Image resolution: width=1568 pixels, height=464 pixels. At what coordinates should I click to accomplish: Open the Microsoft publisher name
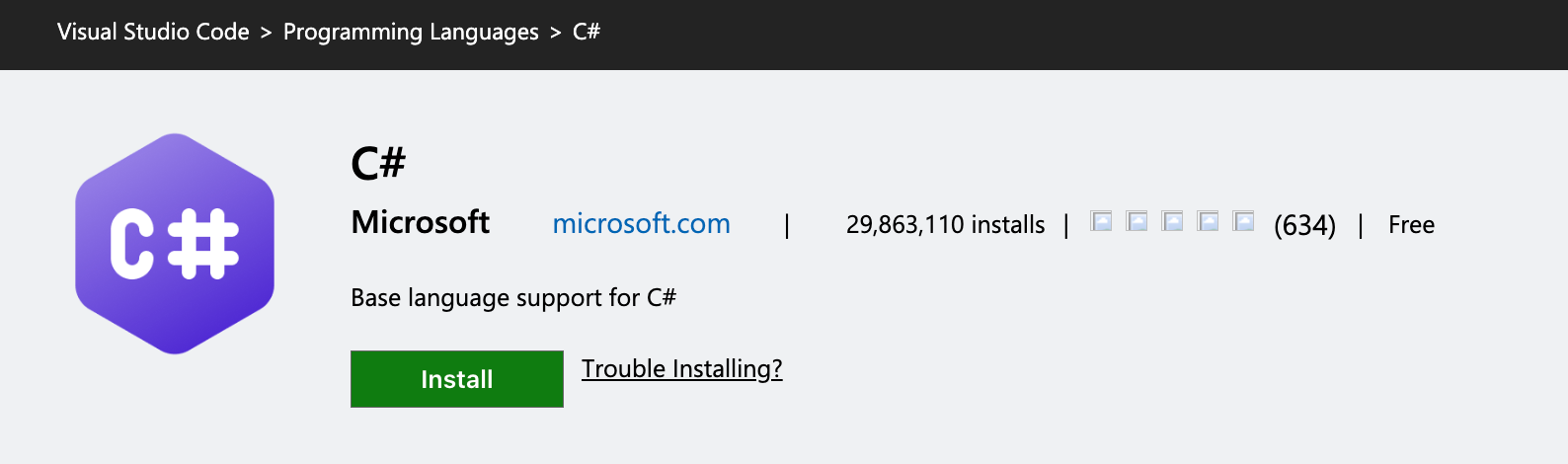[421, 222]
